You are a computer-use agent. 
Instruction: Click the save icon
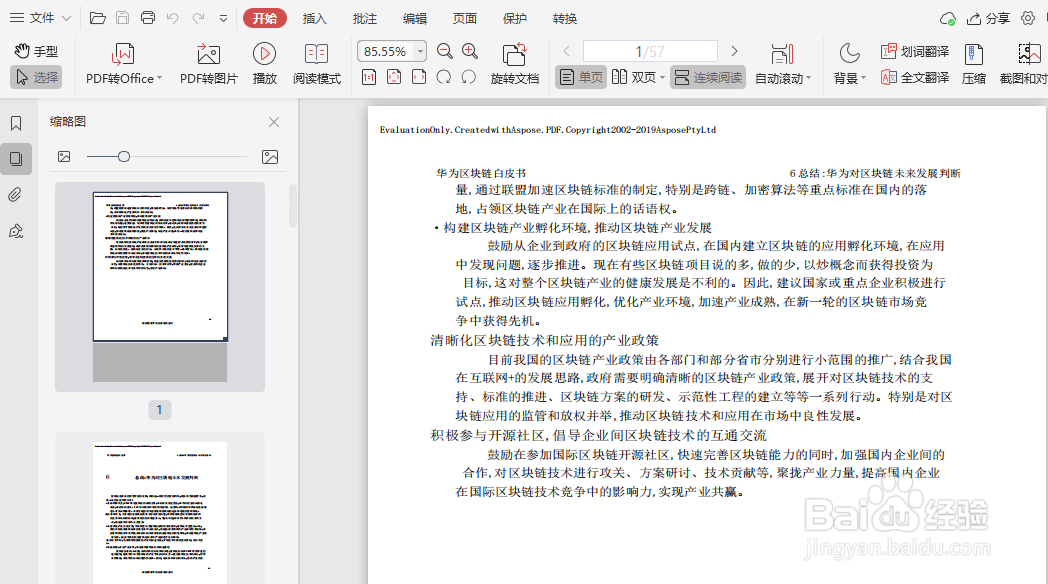122,18
